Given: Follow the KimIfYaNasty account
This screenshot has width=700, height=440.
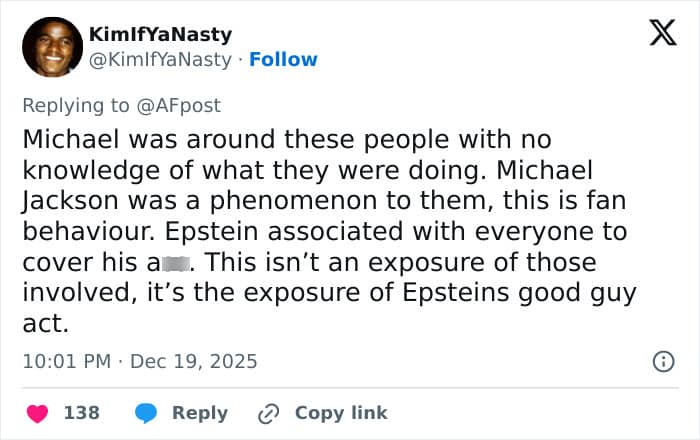Looking at the screenshot, I should 283,59.
